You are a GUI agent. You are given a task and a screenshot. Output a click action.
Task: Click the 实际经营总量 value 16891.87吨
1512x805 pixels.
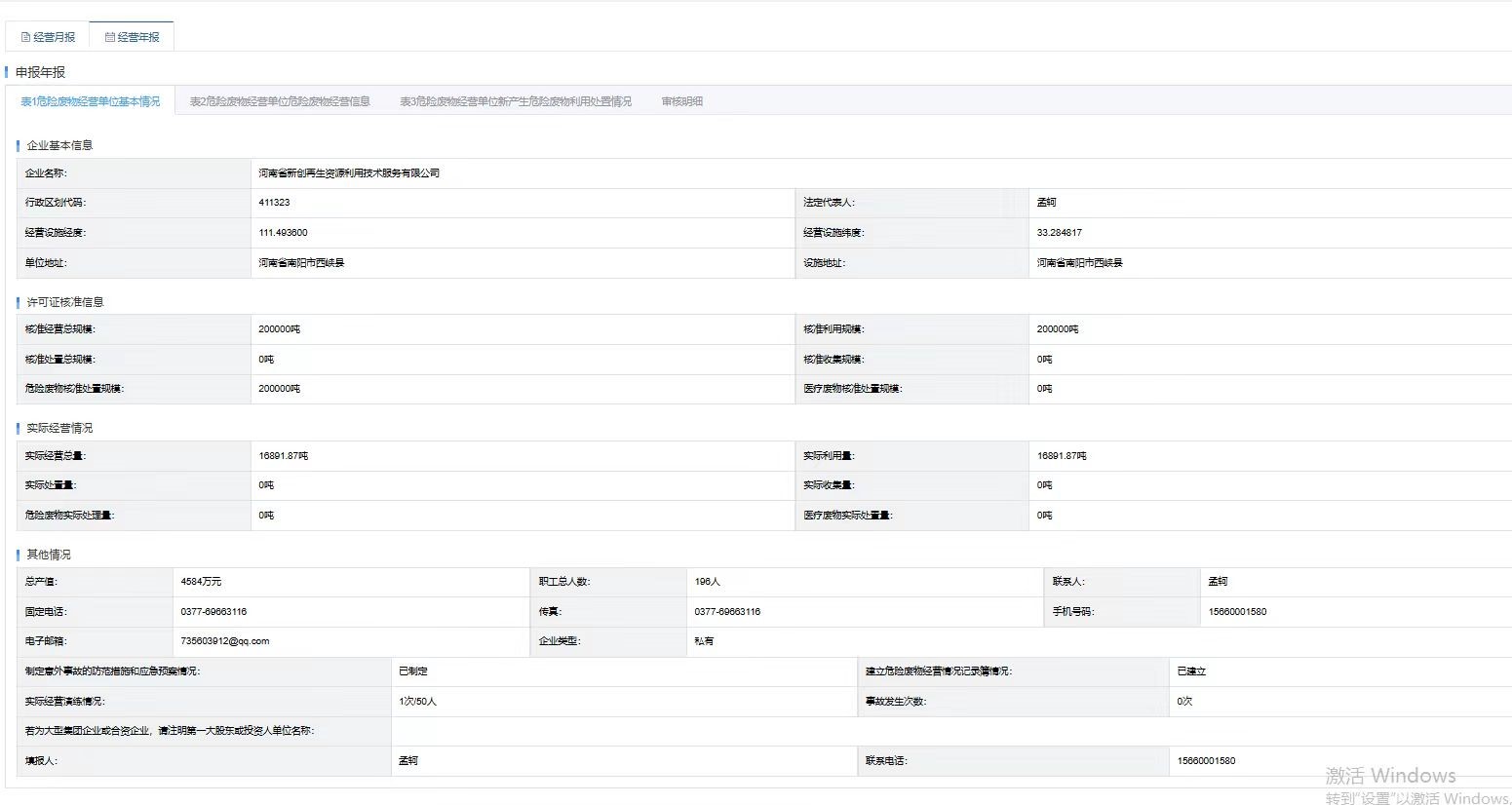click(283, 456)
